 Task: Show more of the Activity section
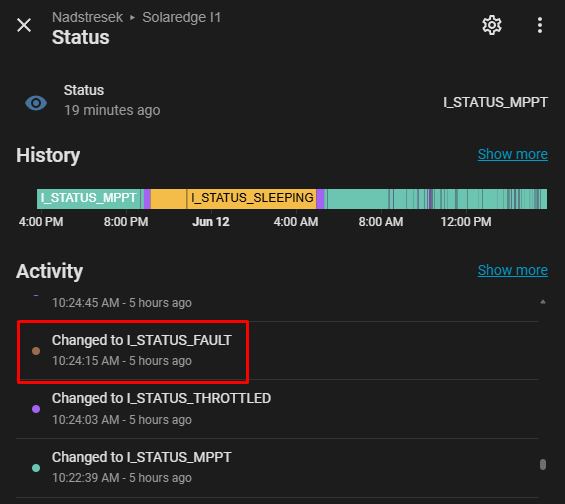[x=512, y=270]
